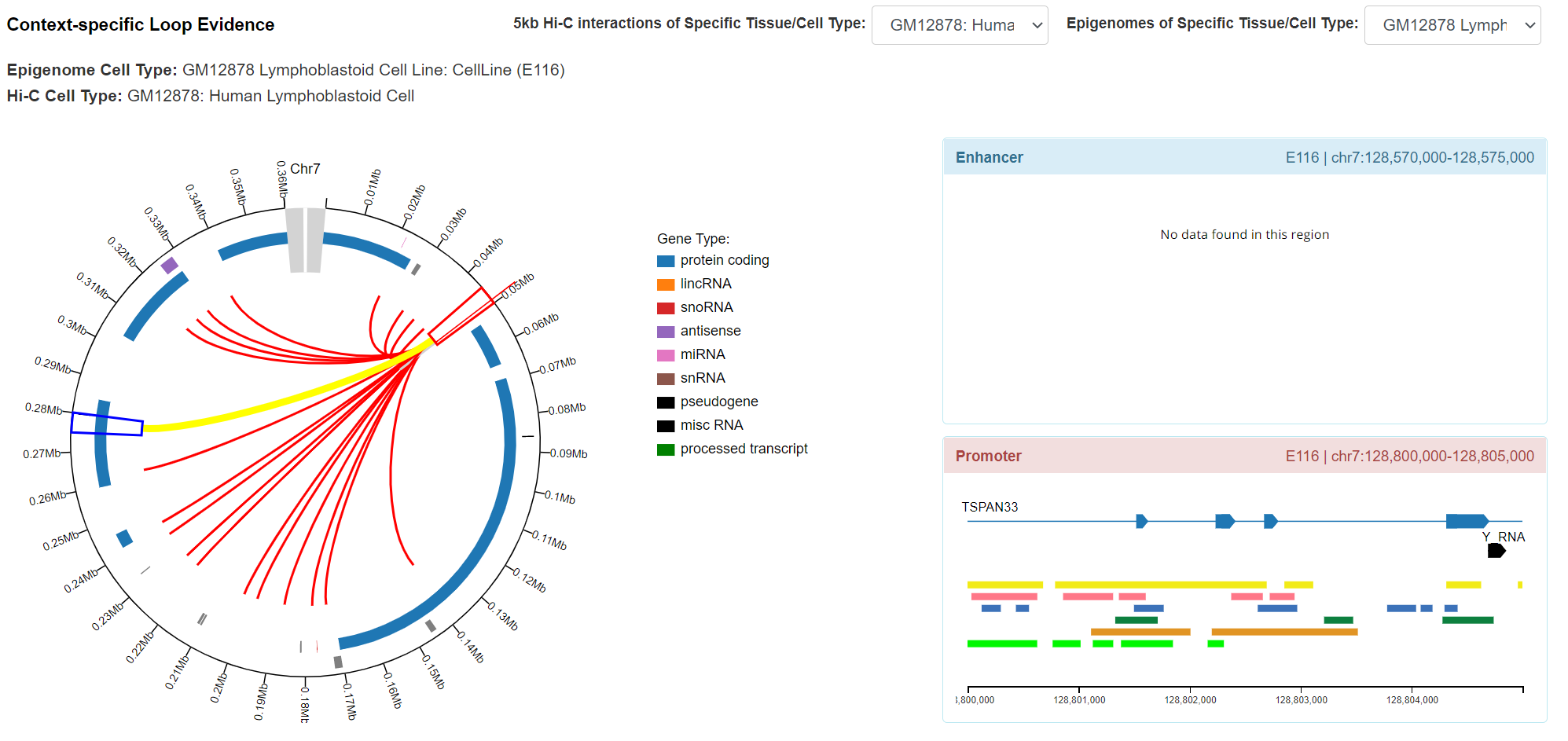Click the long yellow epigenome track bar
The image size is (1568, 741).
coord(1161,585)
